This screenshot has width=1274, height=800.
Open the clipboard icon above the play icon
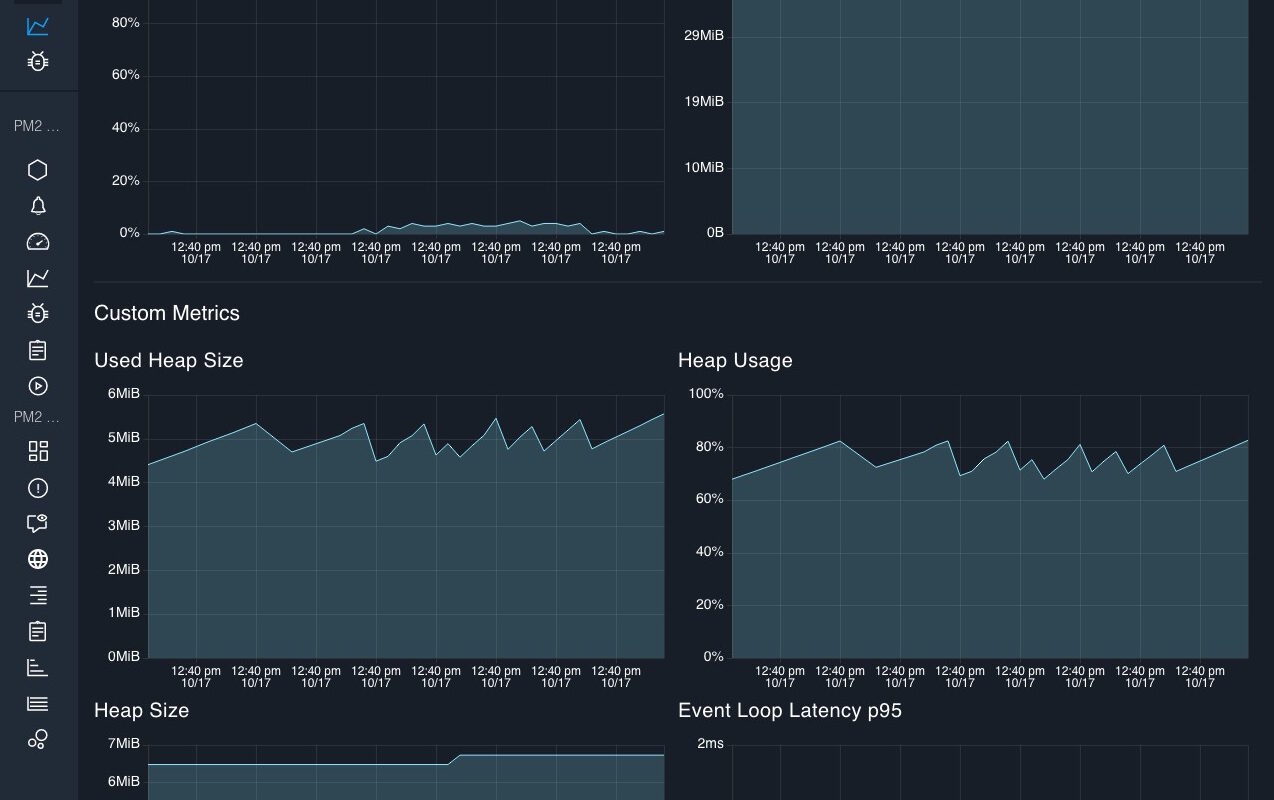coord(37,350)
